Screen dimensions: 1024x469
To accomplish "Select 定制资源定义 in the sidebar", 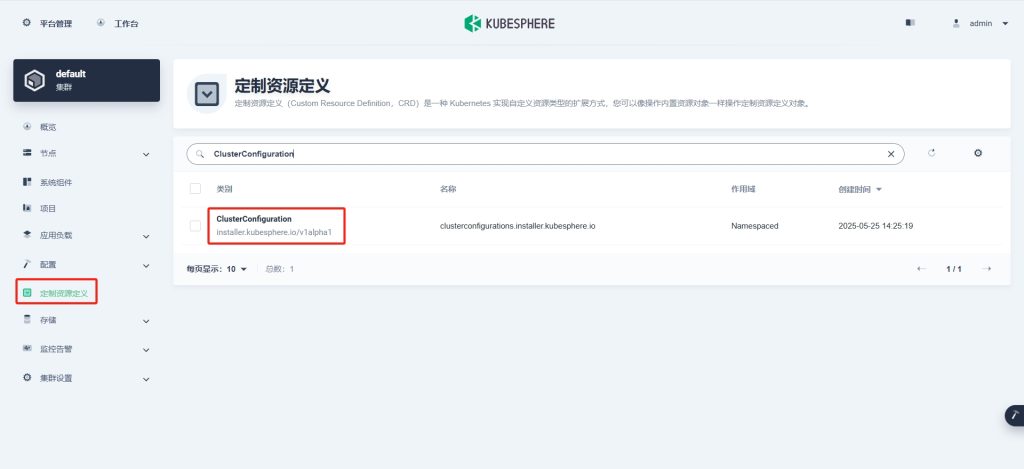I will pos(64,294).
